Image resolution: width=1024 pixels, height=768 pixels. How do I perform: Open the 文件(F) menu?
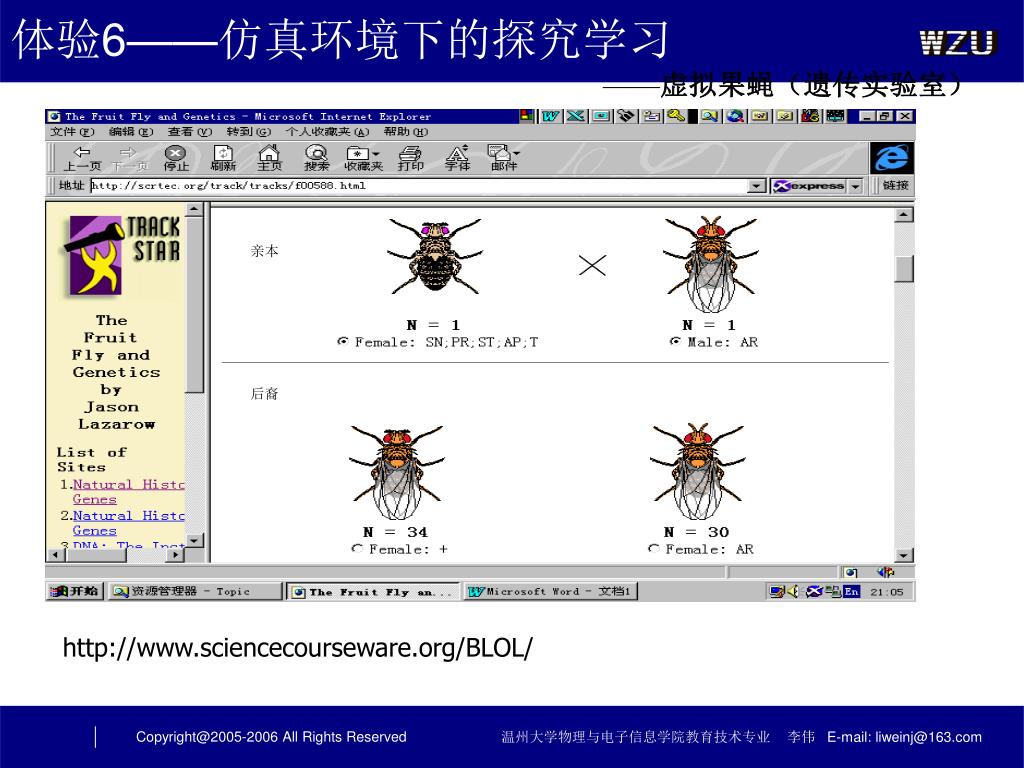click(72, 132)
